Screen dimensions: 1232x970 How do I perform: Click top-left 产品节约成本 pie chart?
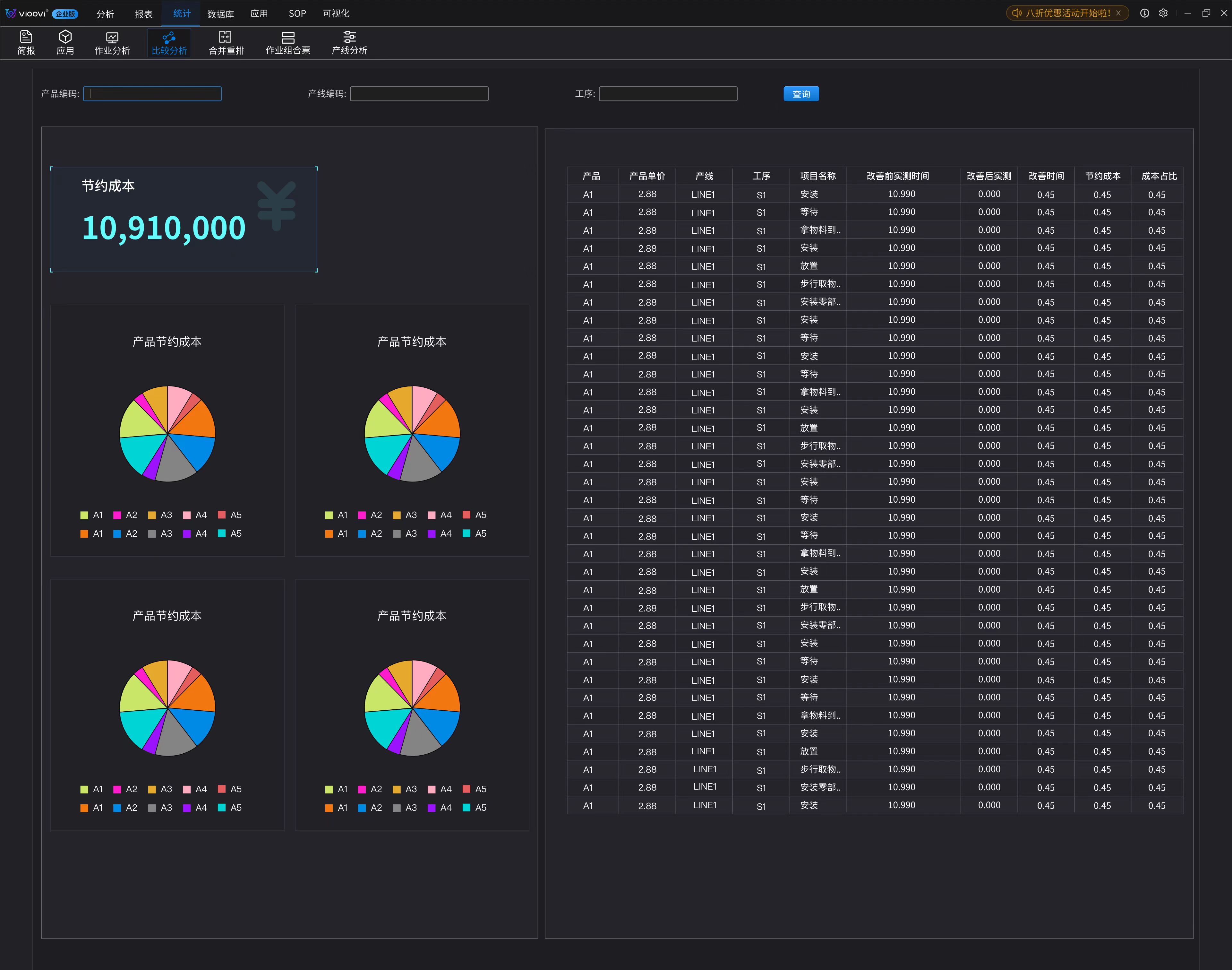pyautogui.click(x=167, y=434)
